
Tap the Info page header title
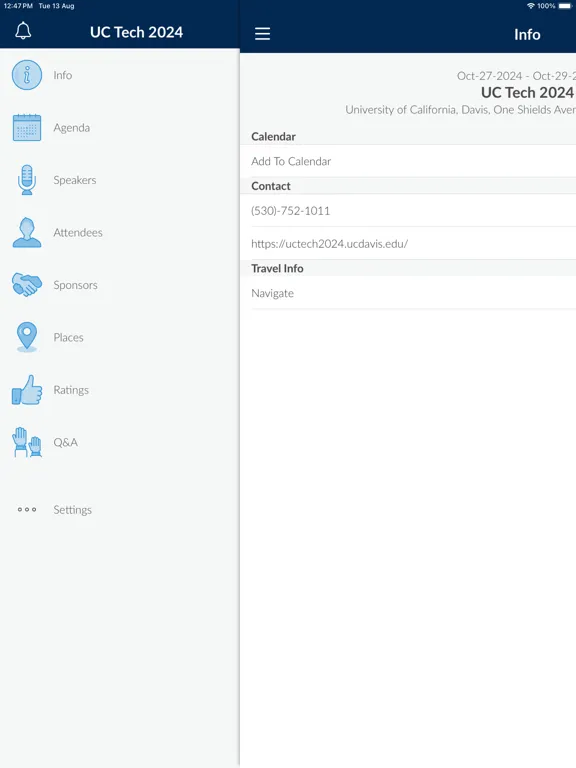click(x=527, y=34)
